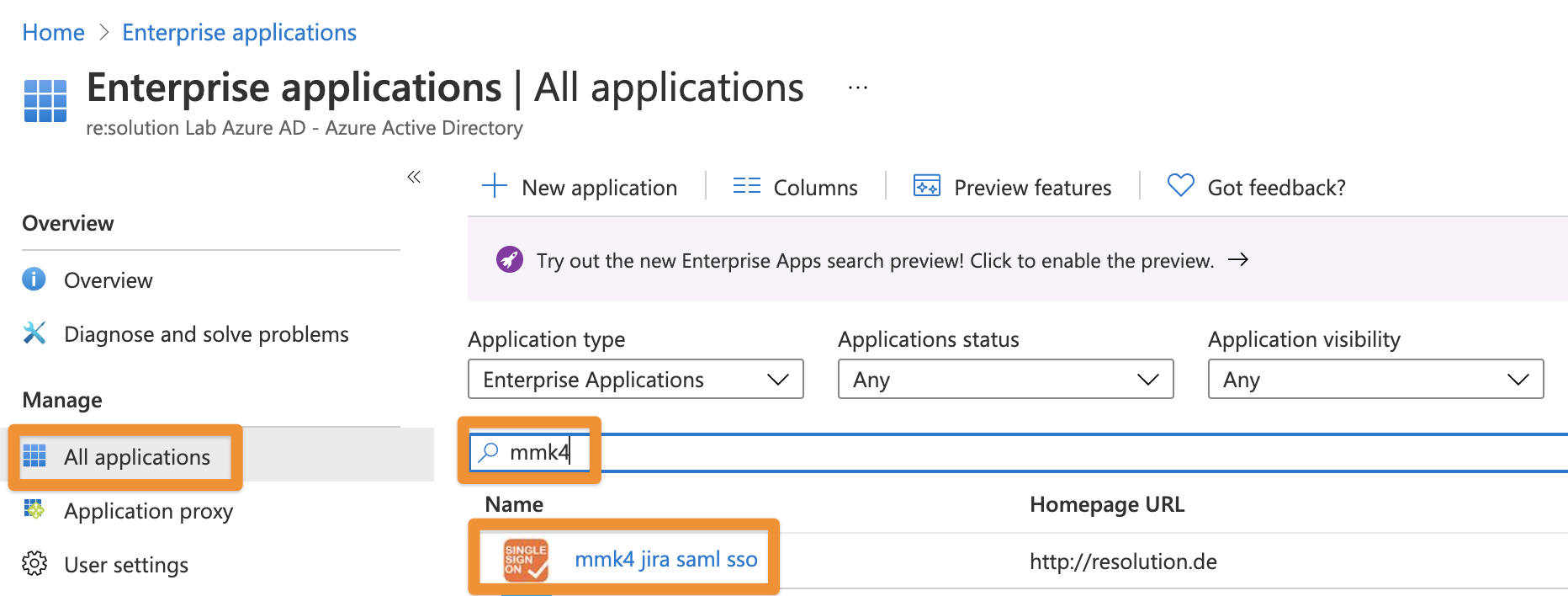Click the Preview features panel icon

click(x=926, y=186)
